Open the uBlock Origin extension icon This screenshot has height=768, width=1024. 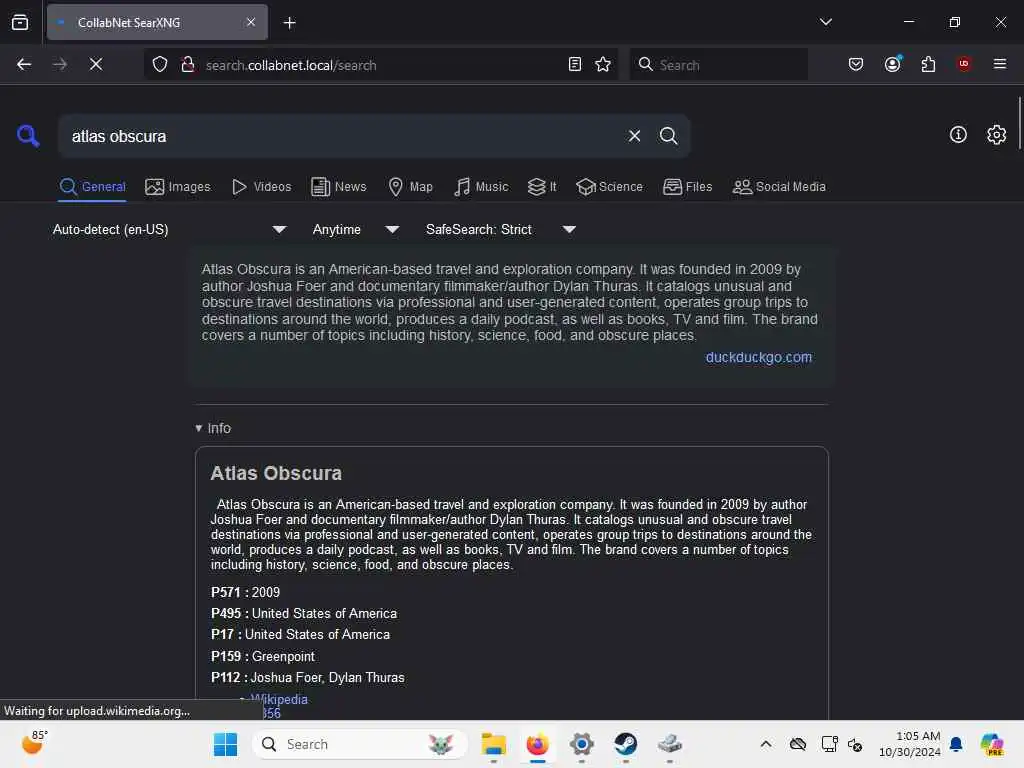(x=963, y=64)
